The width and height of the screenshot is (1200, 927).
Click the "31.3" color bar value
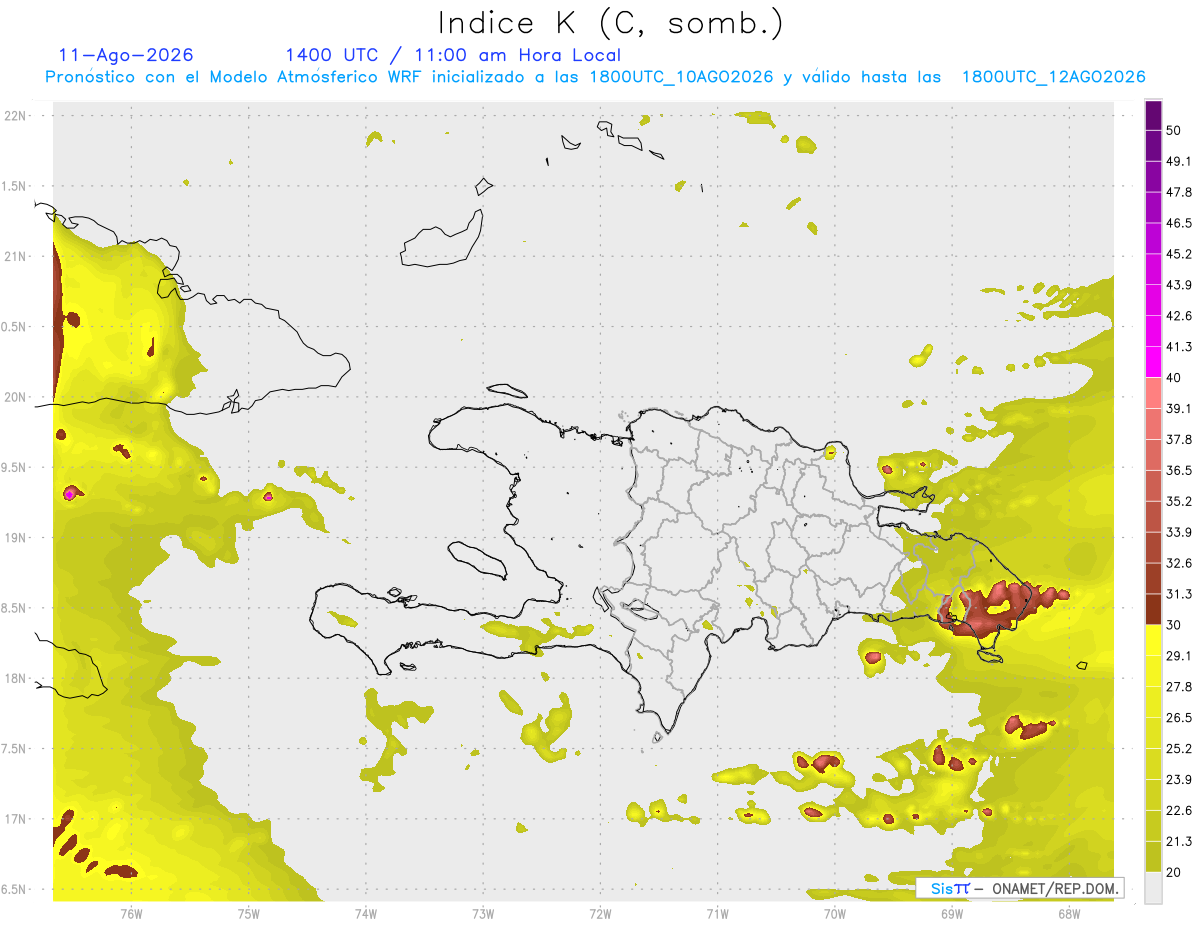1179,594
